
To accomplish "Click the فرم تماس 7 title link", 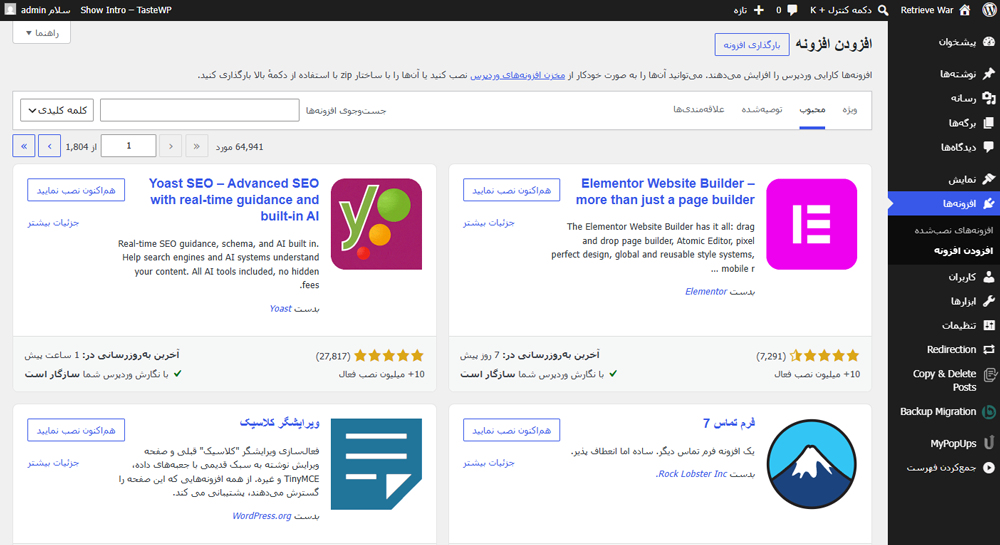I will 729,423.
